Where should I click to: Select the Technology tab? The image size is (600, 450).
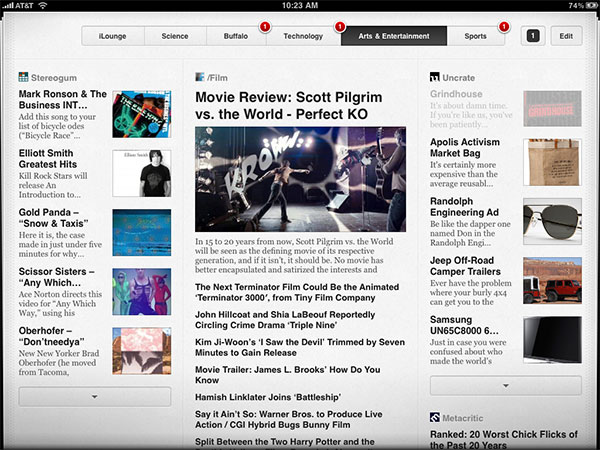[303, 36]
